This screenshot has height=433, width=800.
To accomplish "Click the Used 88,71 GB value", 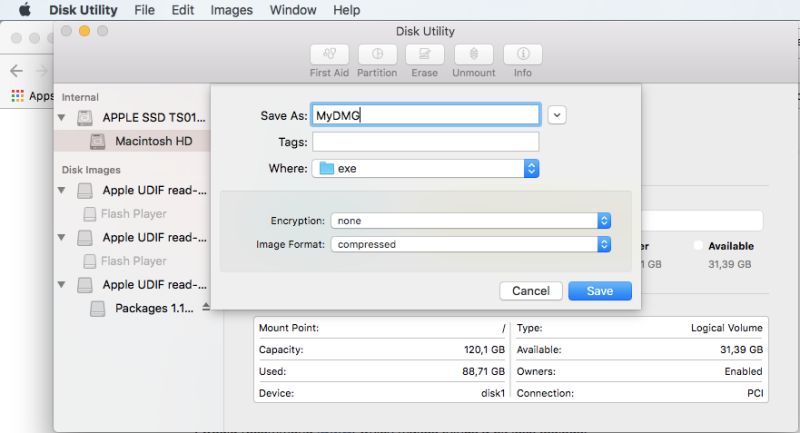I will click(x=483, y=372).
